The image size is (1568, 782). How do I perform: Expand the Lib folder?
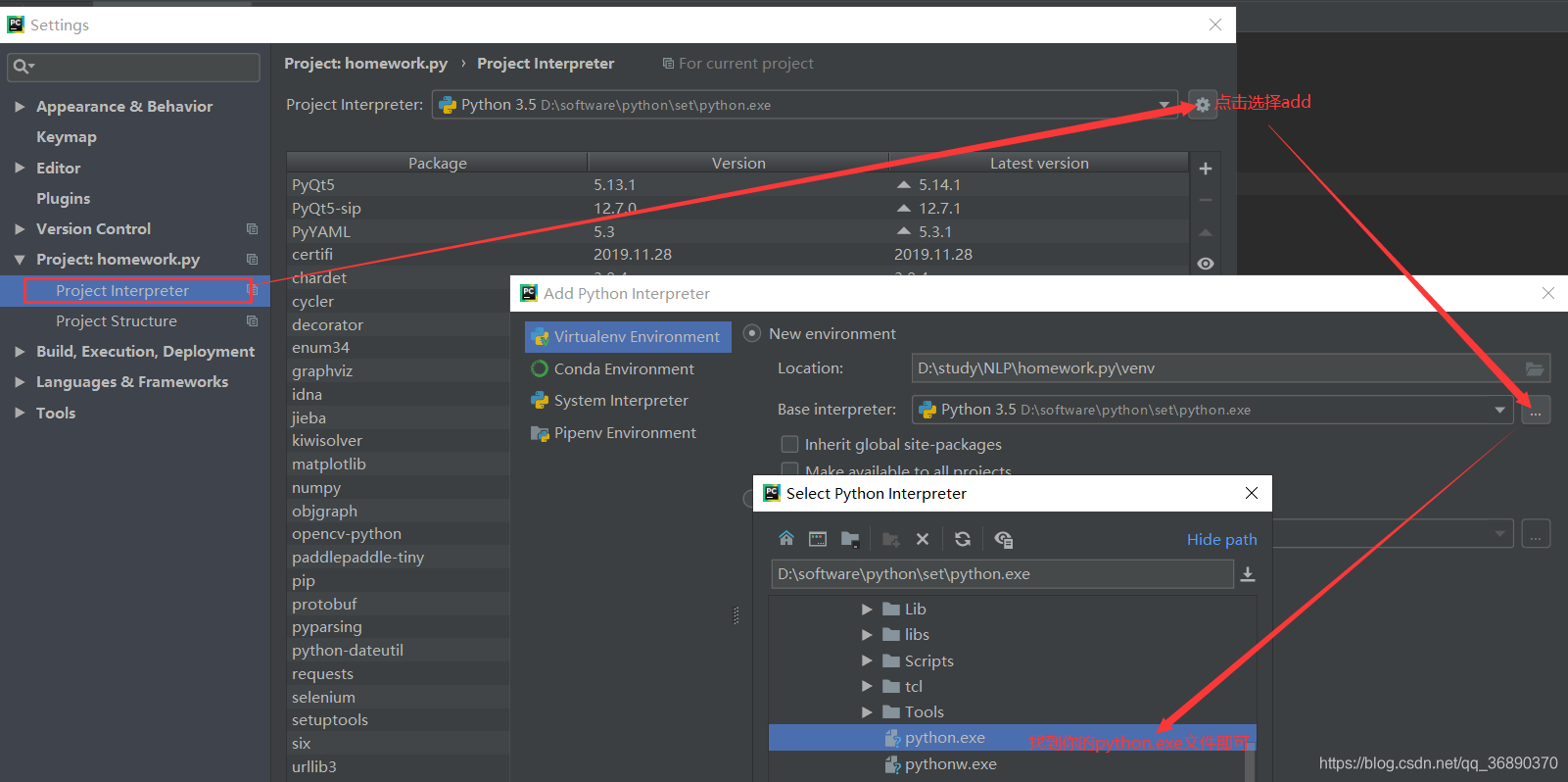tap(867, 609)
